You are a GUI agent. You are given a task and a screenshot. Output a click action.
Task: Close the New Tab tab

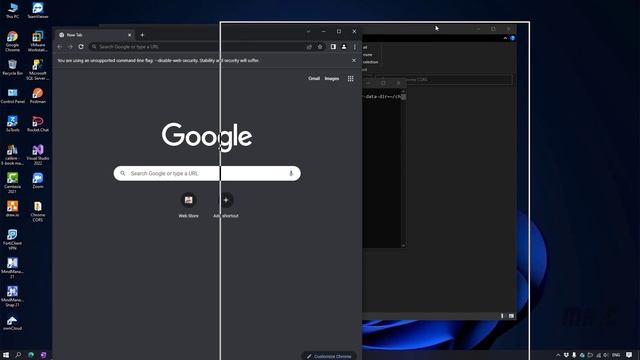pos(129,35)
